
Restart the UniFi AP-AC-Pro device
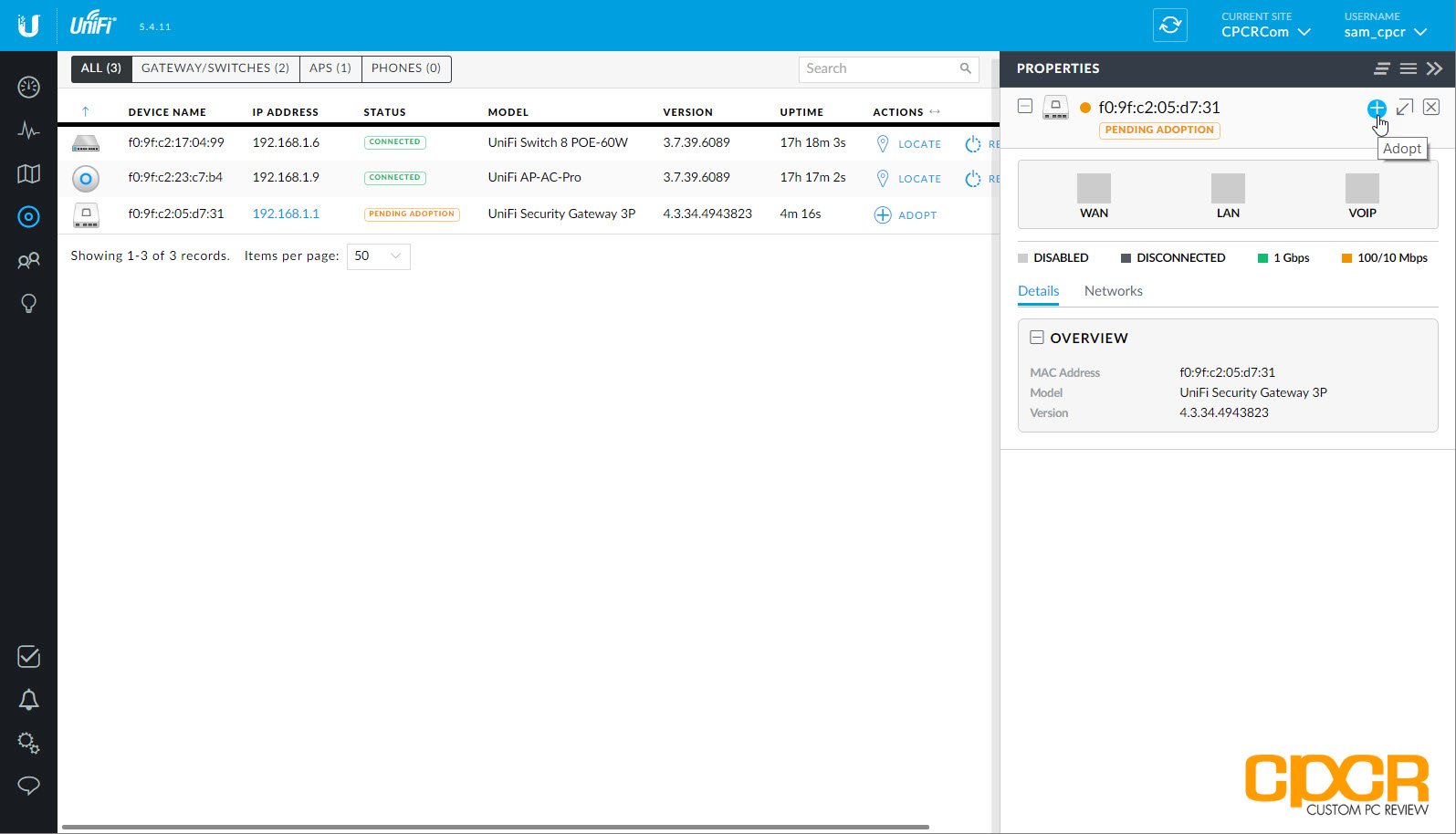point(982,179)
